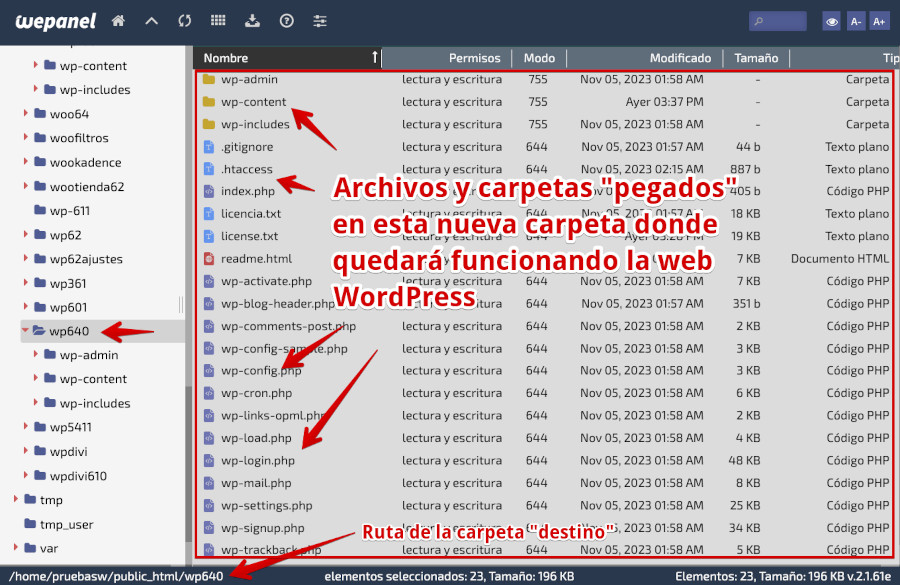900x585 pixels.
Task: Sort by Modo column header
Action: 539,58
